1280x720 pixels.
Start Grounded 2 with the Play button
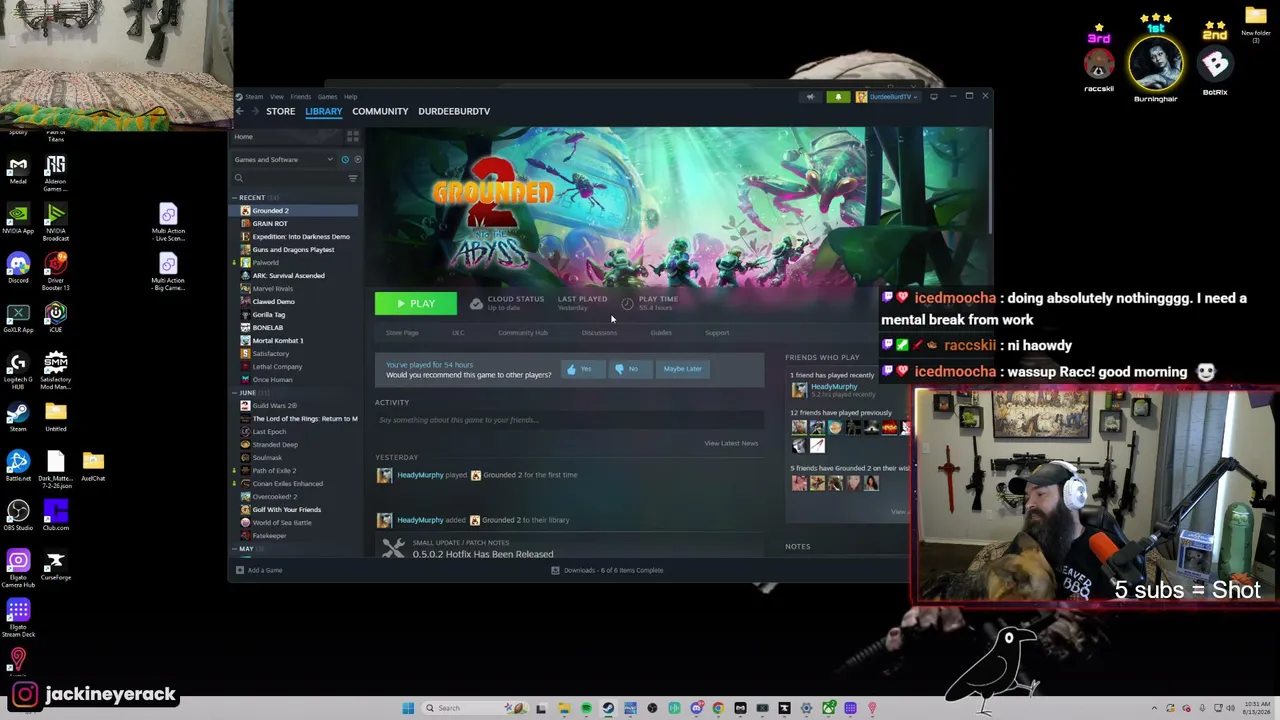pyautogui.click(x=415, y=304)
